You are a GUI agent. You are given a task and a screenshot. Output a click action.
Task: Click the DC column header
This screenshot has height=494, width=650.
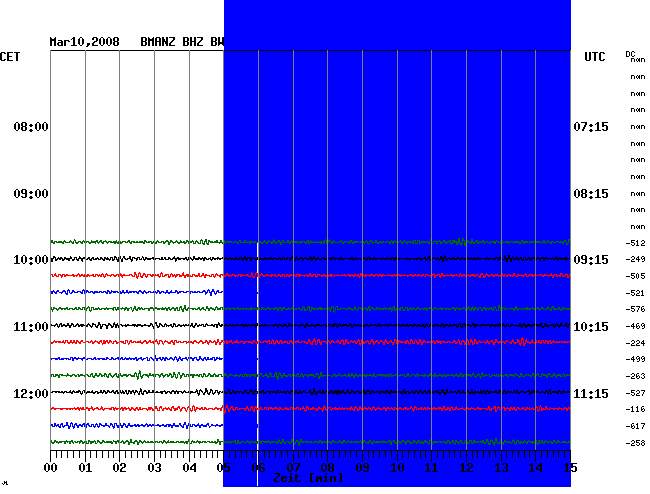(630, 54)
